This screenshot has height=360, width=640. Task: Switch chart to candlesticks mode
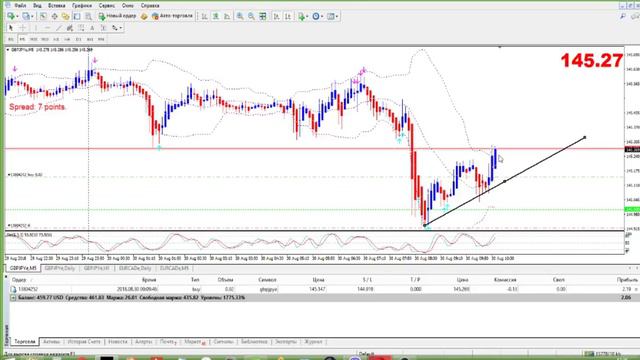coord(216,16)
